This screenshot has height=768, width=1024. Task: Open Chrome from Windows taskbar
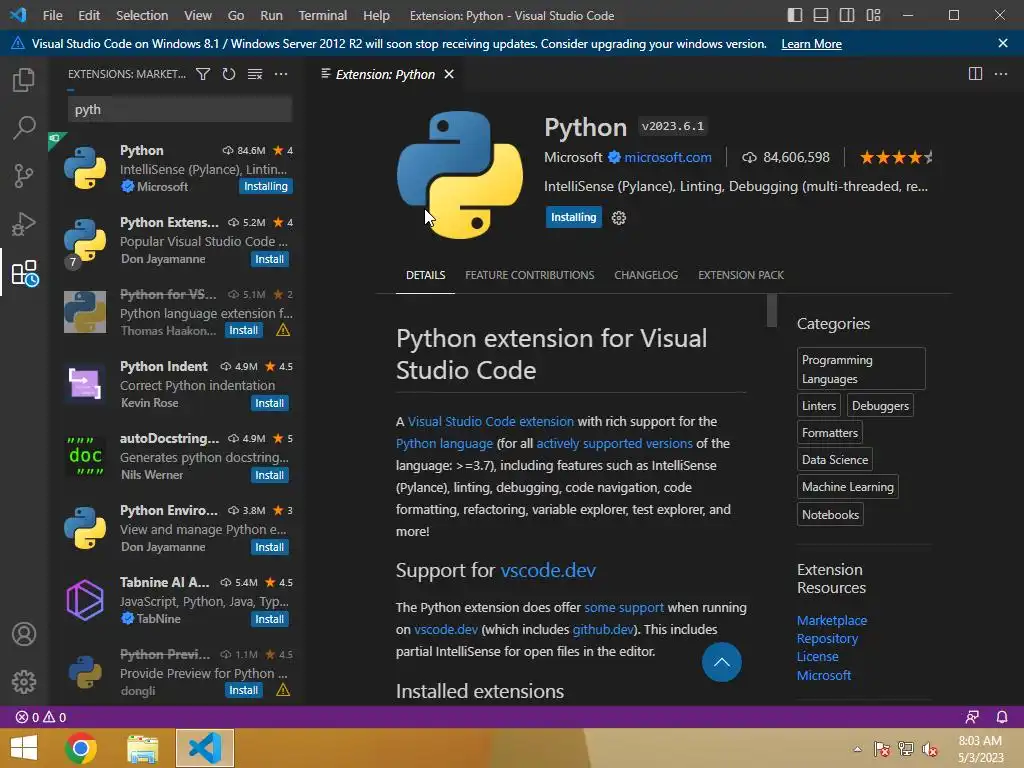coord(81,748)
